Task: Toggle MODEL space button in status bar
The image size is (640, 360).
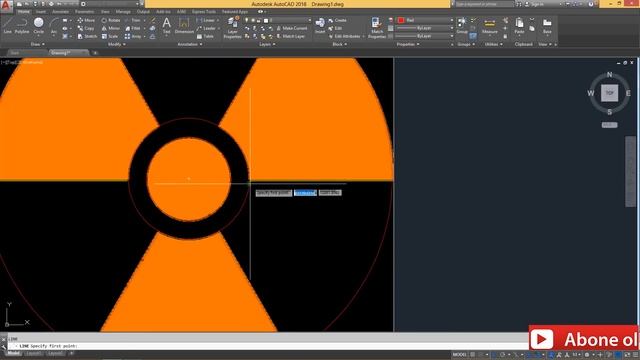Action: pyautogui.click(x=460, y=355)
